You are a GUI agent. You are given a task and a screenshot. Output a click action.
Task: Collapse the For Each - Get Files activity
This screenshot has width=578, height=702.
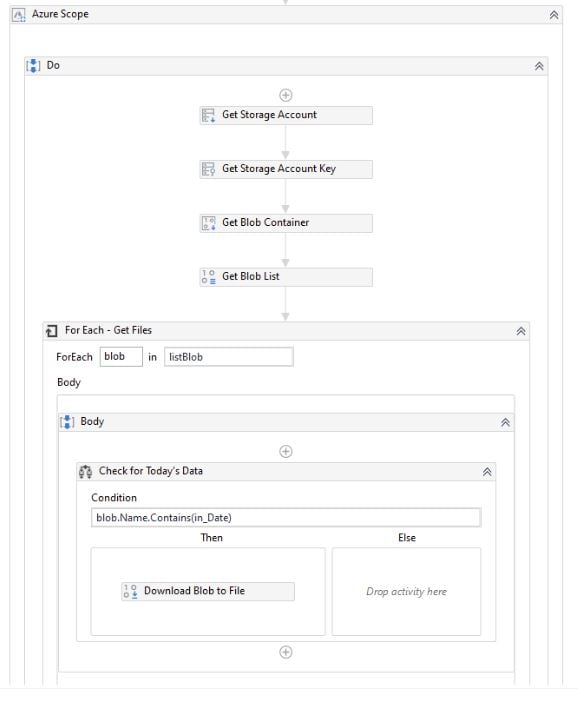click(521, 331)
